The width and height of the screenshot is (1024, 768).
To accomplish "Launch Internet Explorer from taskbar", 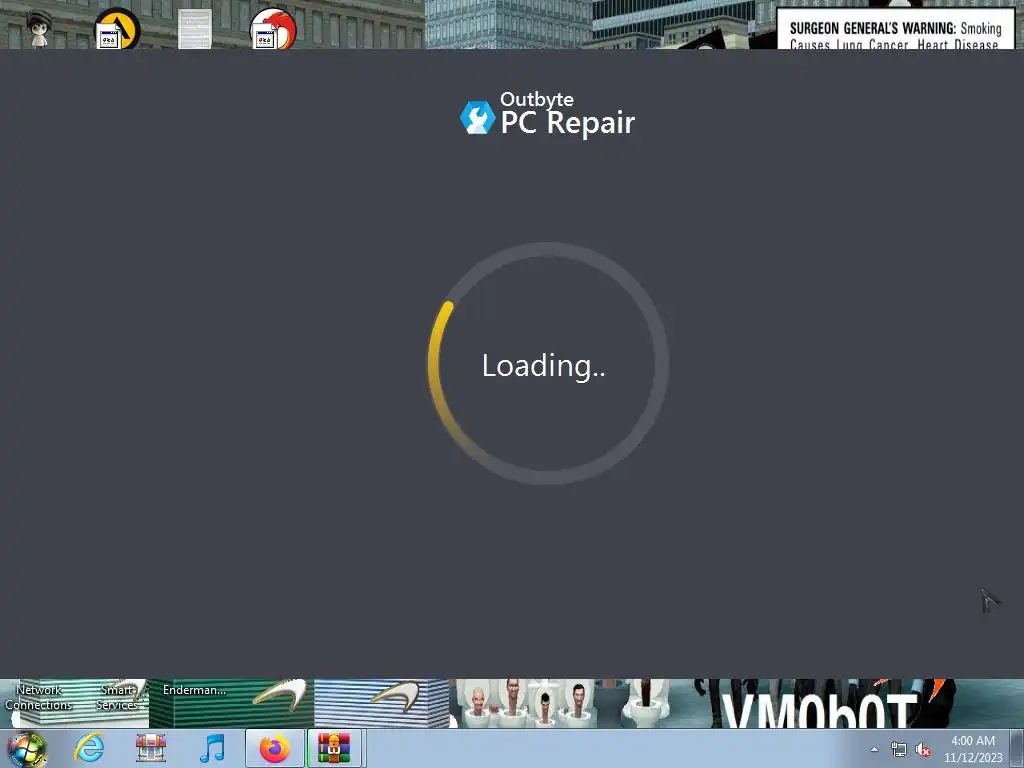I will coord(89,748).
